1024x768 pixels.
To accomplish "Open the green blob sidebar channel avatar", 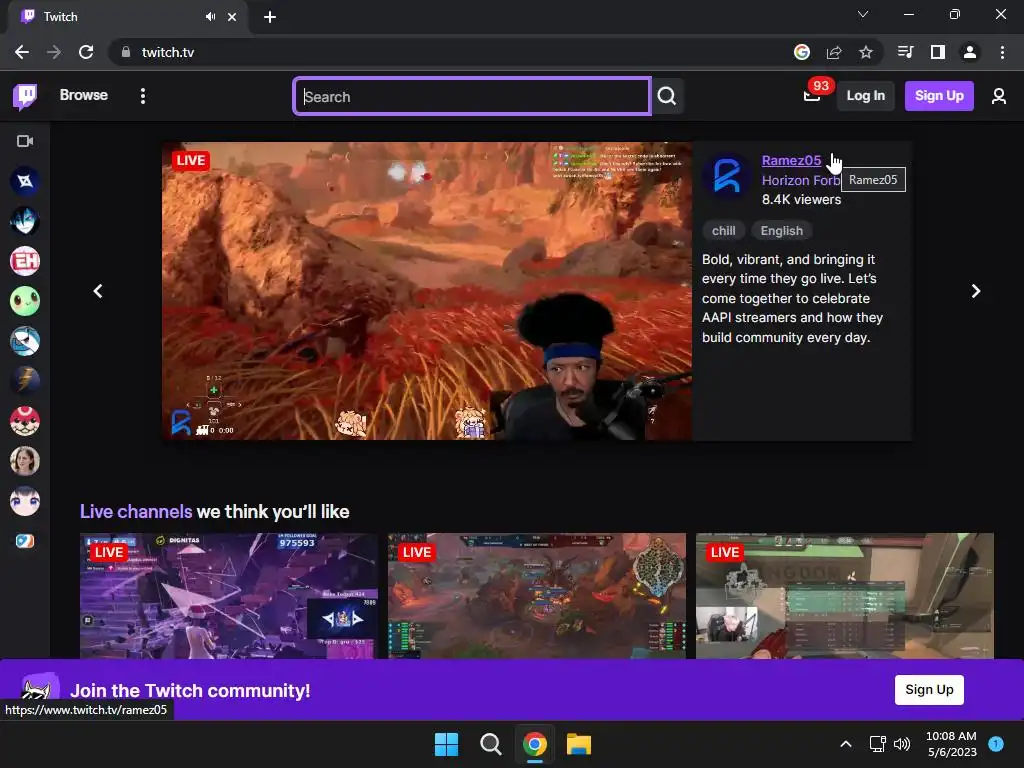I will (25, 301).
